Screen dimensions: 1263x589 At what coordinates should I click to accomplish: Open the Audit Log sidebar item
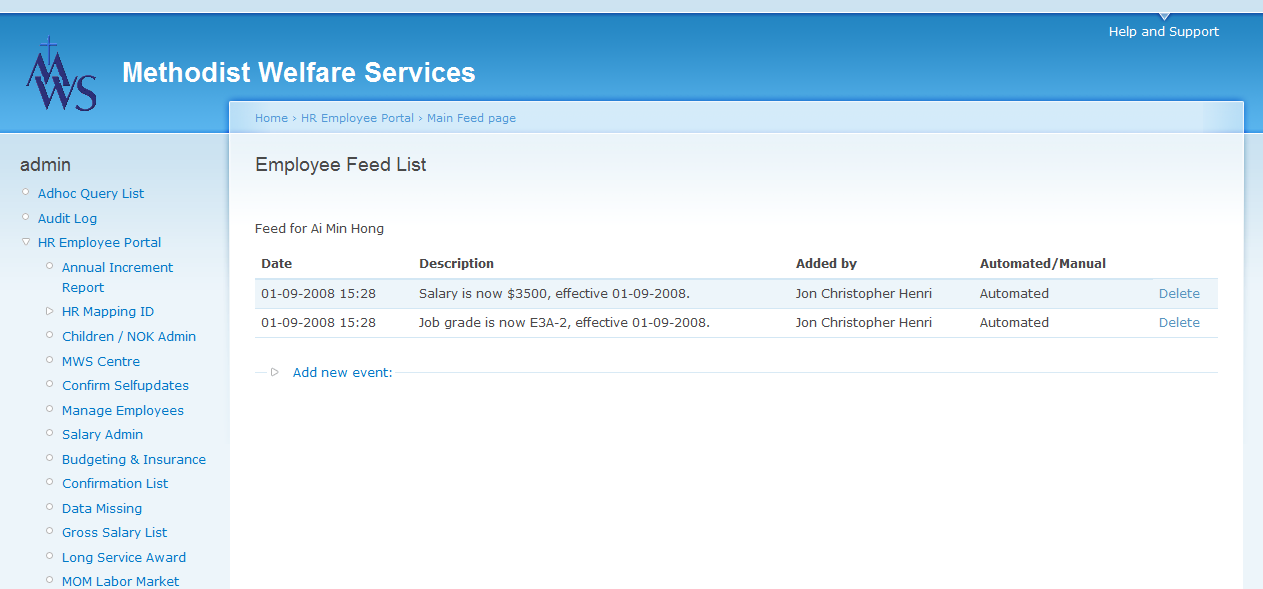tap(67, 218)
